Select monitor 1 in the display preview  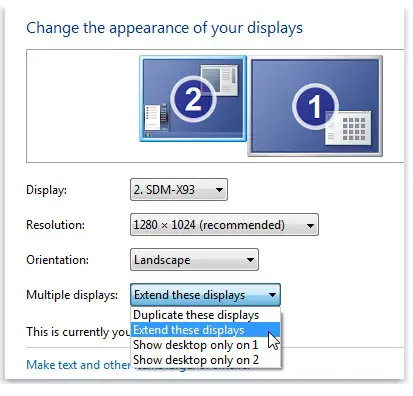315,106
